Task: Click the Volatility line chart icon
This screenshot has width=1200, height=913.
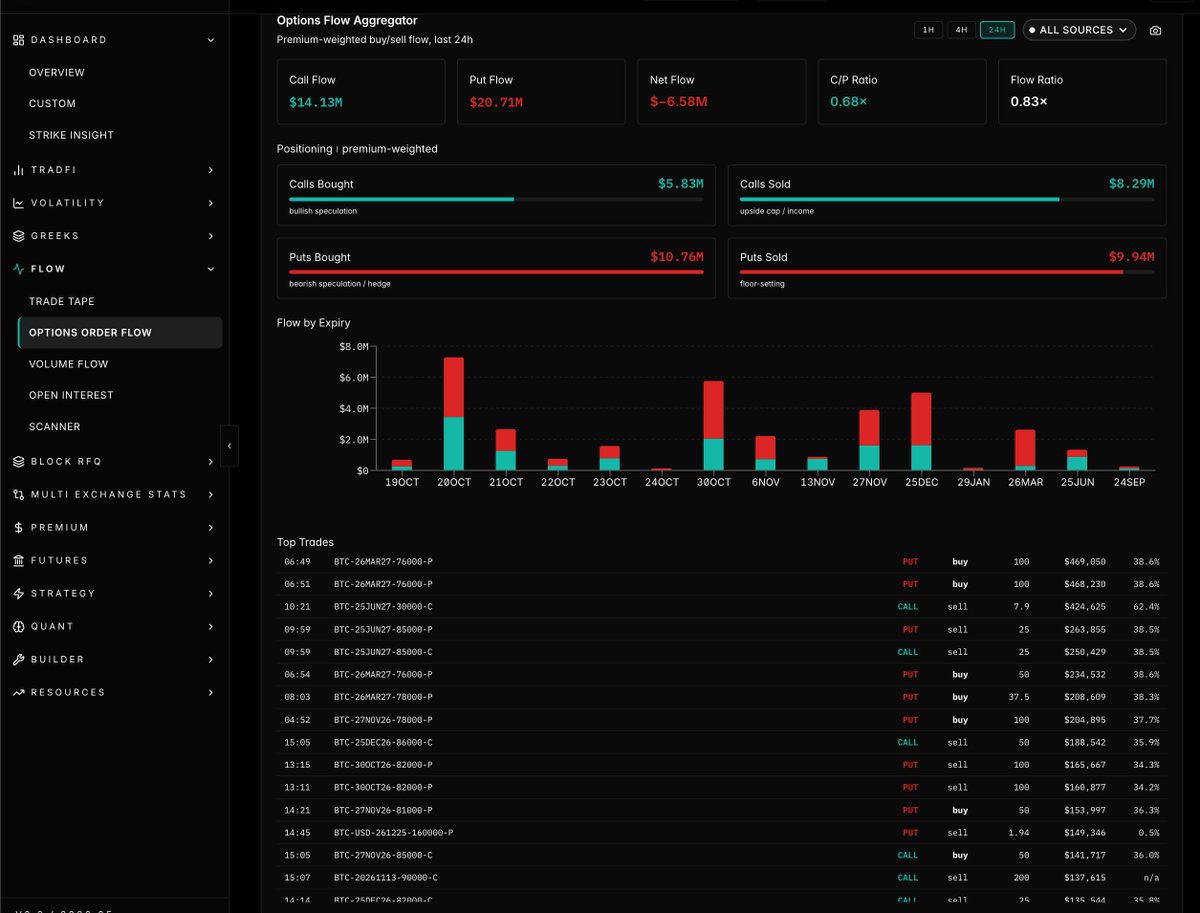Action: point(18,203)
